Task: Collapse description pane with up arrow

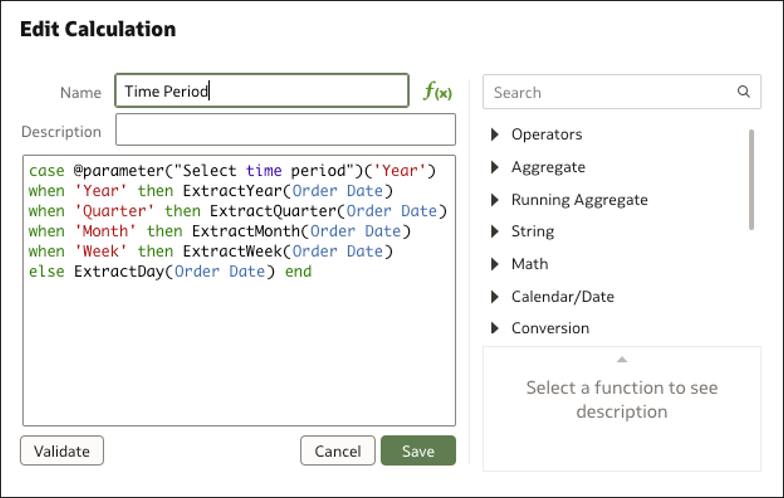Action: click(x=622, y=360)
